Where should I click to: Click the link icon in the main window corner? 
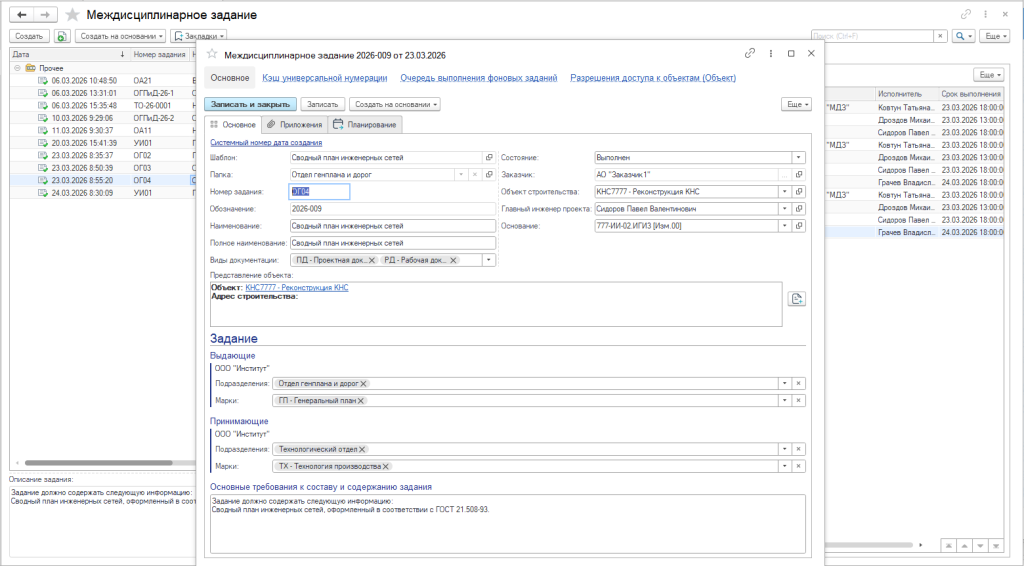[965, 14]
